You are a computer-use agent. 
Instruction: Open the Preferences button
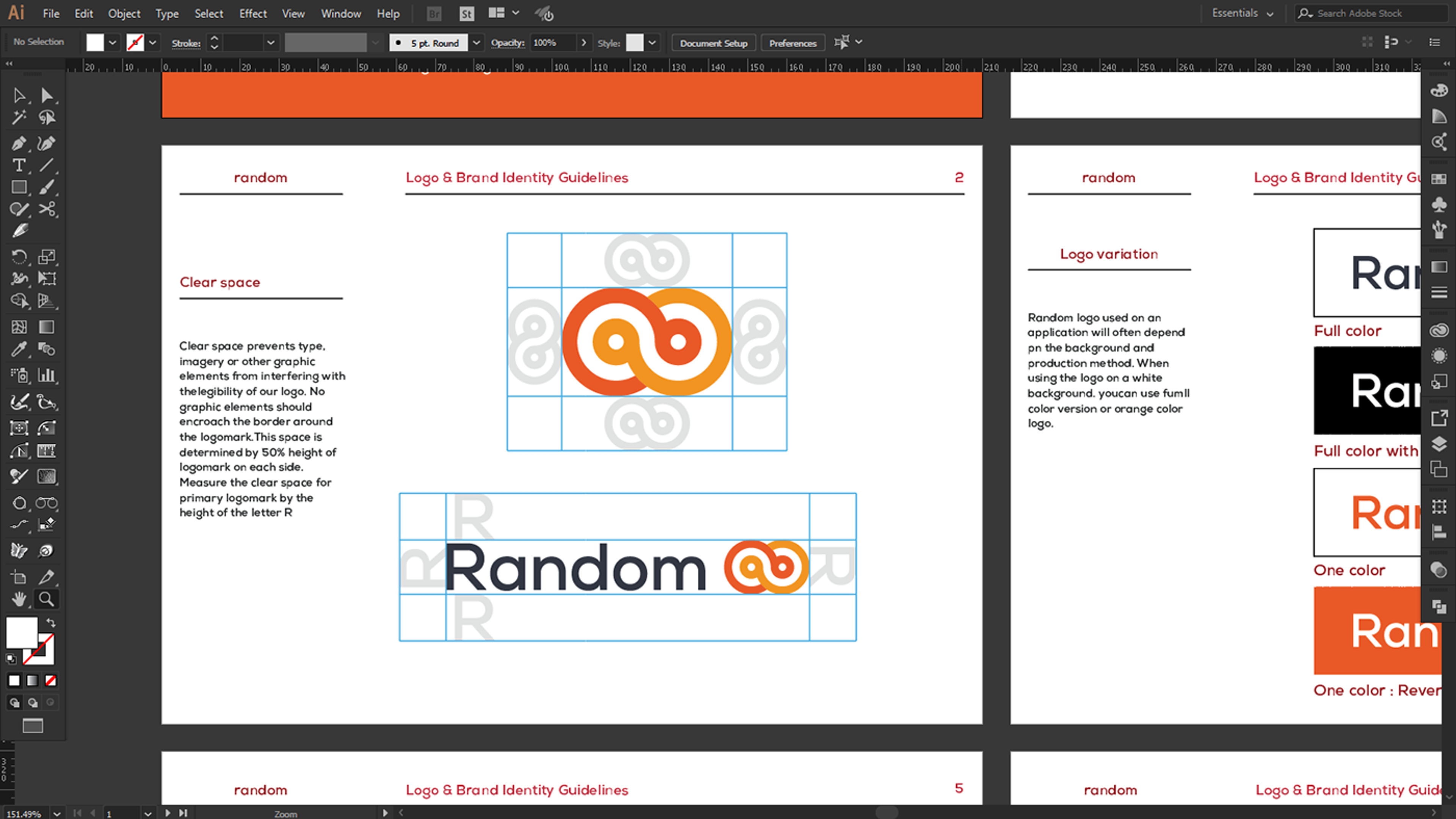[x=792, y=43]
